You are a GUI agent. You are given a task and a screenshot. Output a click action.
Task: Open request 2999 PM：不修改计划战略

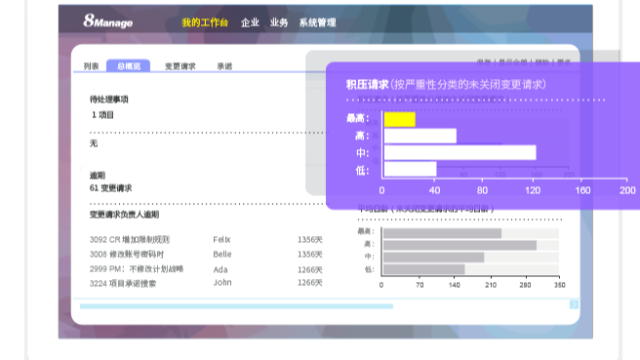136,269
